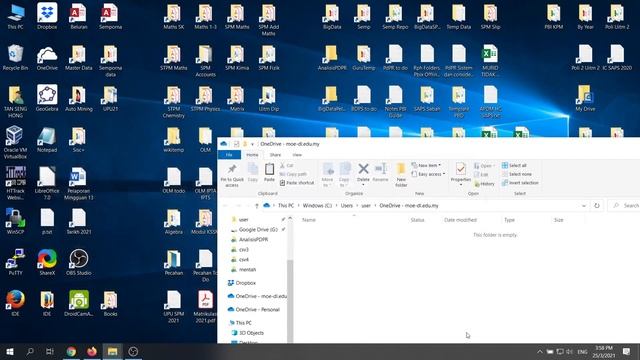Open the Windows Start menu
This screenshot has width=640, height=360.
[x=10, y=351]
